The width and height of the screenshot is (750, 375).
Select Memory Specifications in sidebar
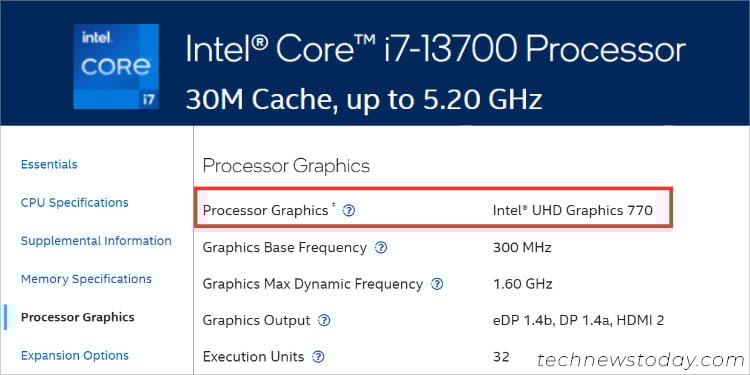coord(87,279)
